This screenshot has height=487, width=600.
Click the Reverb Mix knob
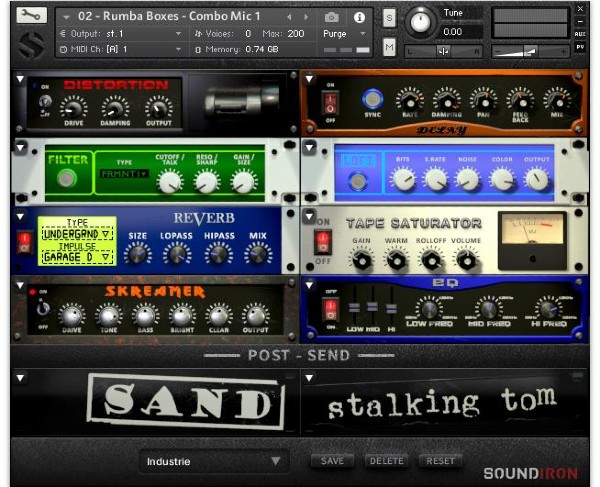[258, 254]
